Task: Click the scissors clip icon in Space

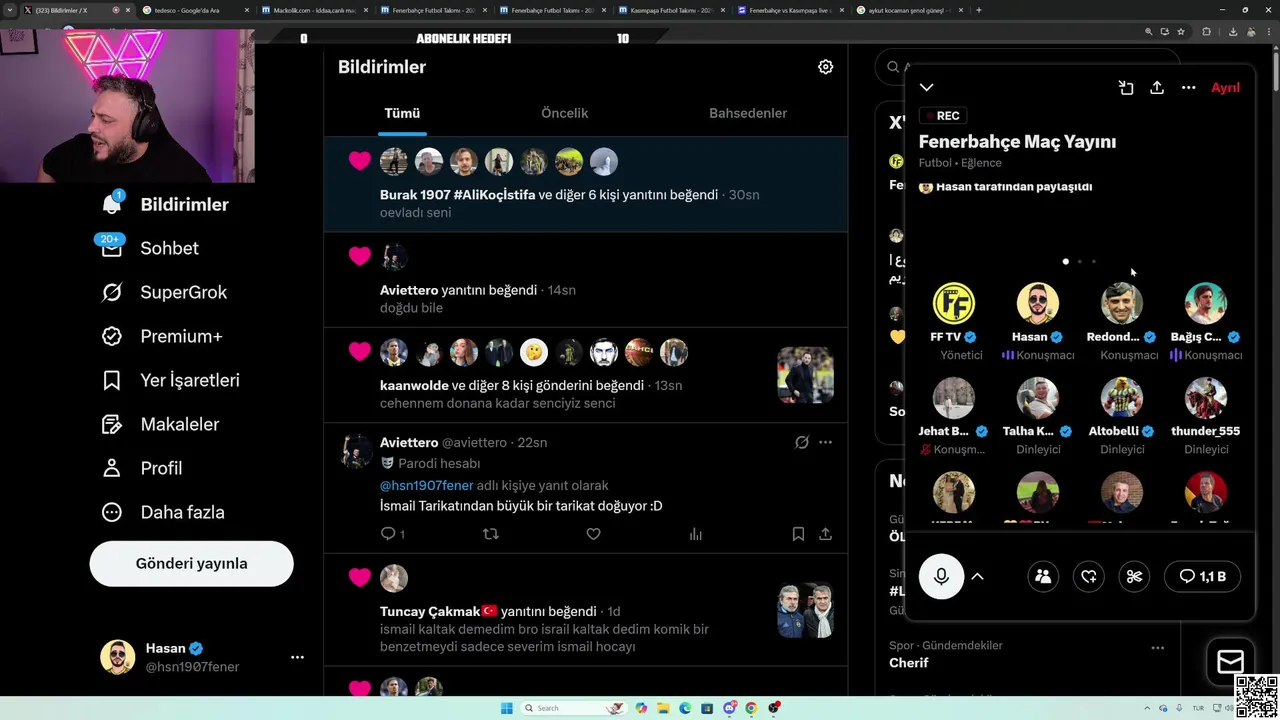Action: pos(1134,576)
